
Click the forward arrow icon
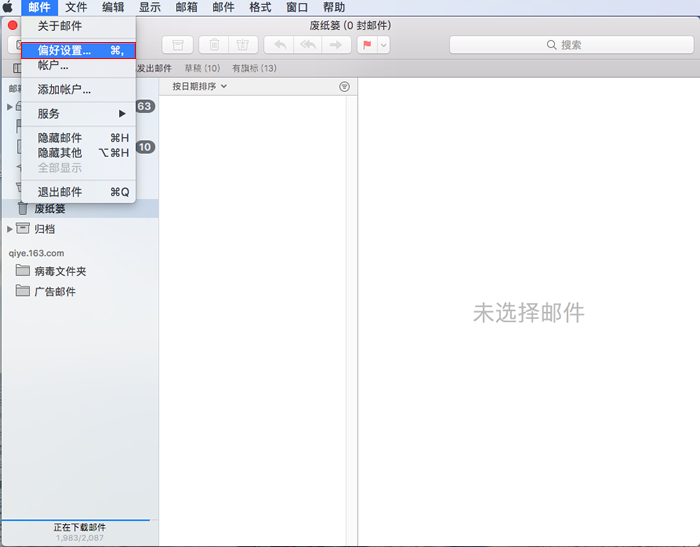(336, 45)
